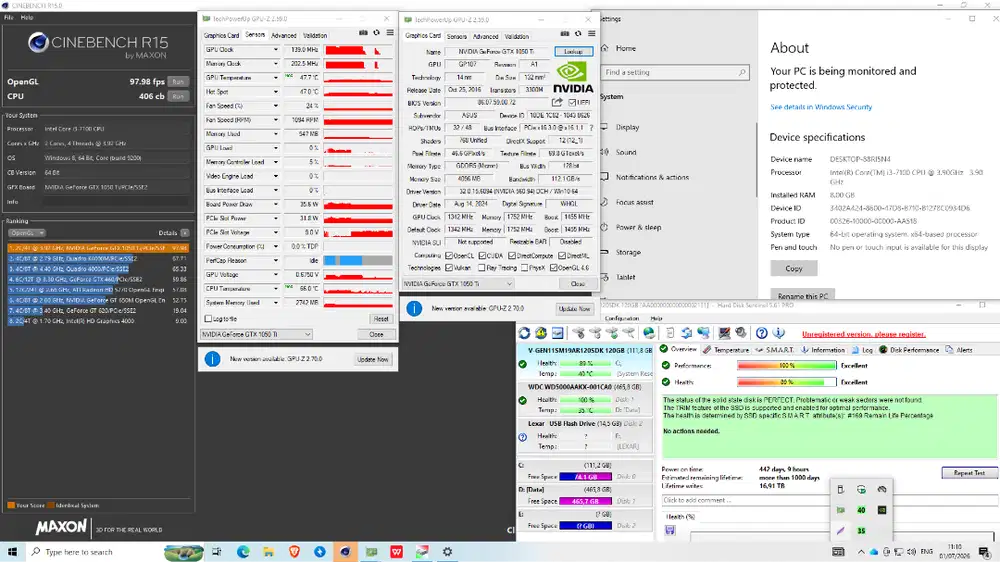The width and height of the screenshot is (1000, 562).
Task: Open hamburger menu in GPU-Z Sensors window
Action: click(x=390, y=33)
